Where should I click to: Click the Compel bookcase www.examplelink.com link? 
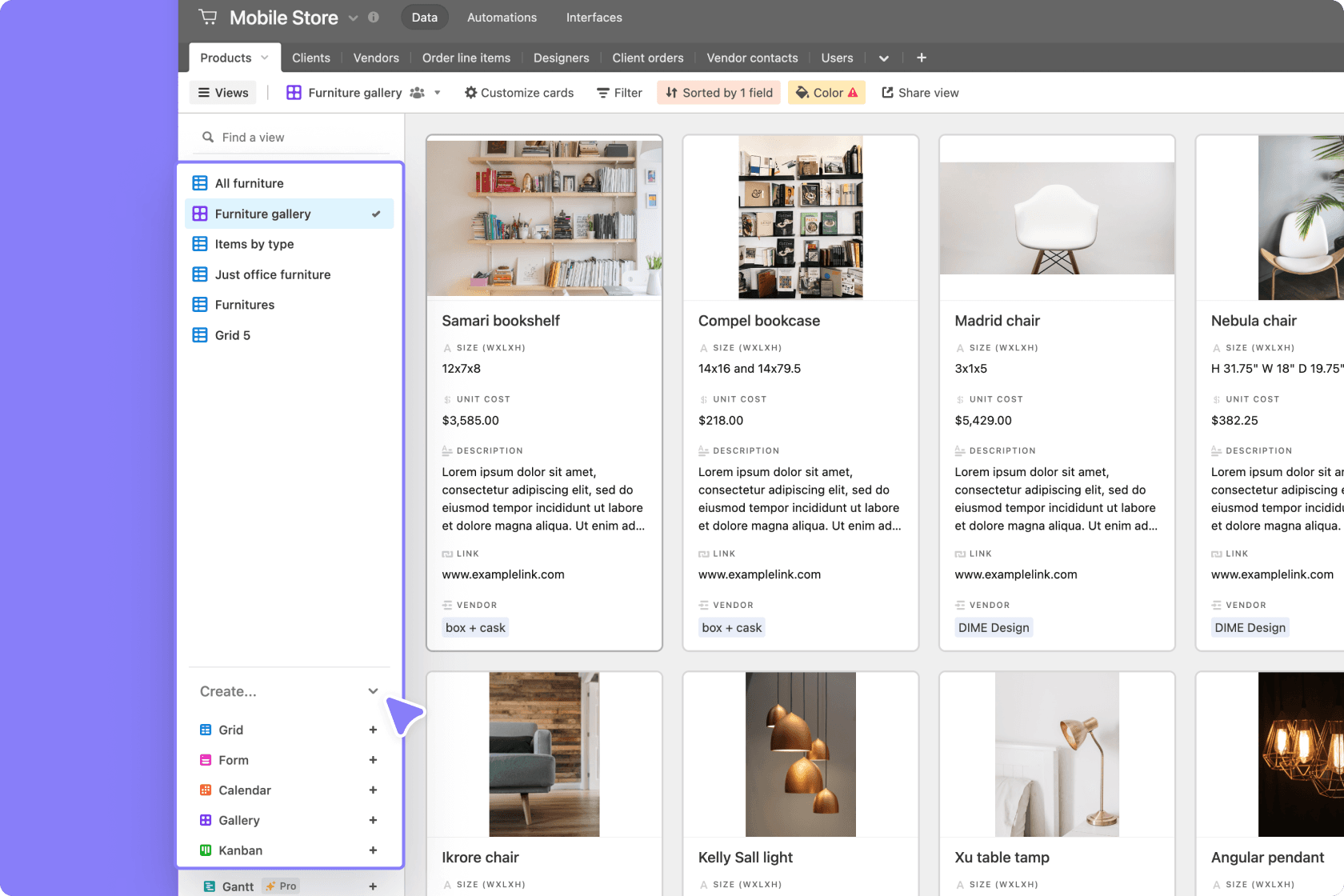pos(759,574)
